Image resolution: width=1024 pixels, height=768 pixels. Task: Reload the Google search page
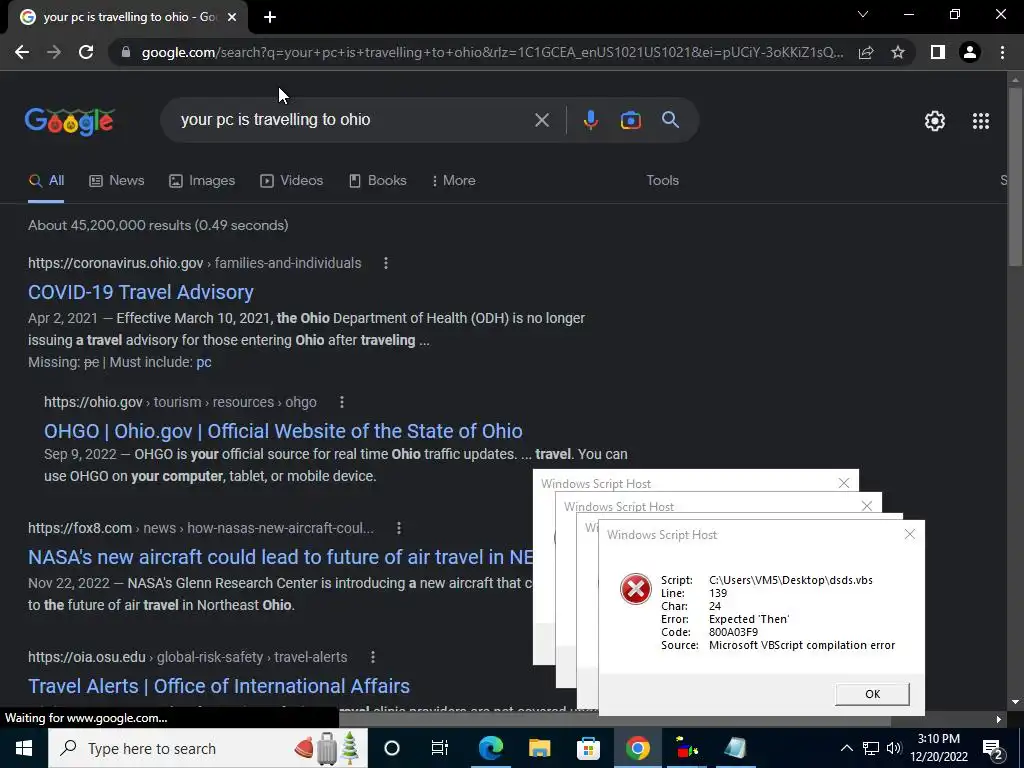[x=86, y=52]
